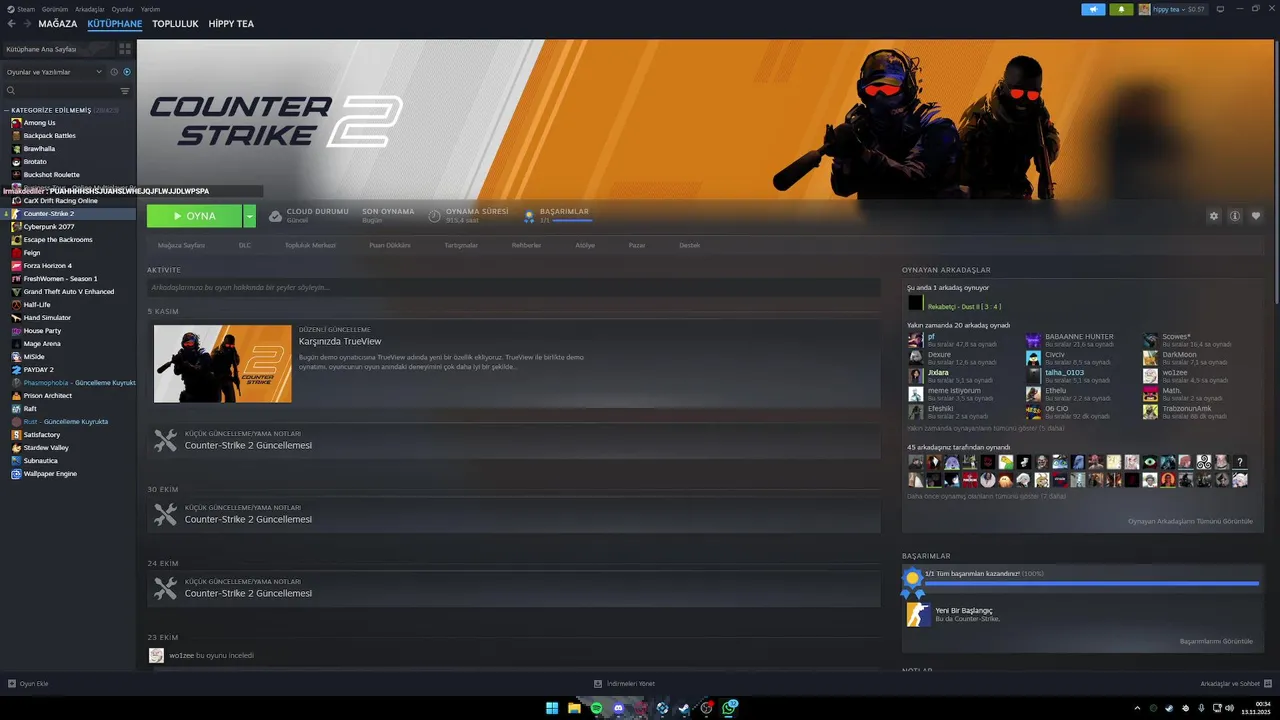Open the Destek link
Viewport: 1280px width, 720px height.
690,245
